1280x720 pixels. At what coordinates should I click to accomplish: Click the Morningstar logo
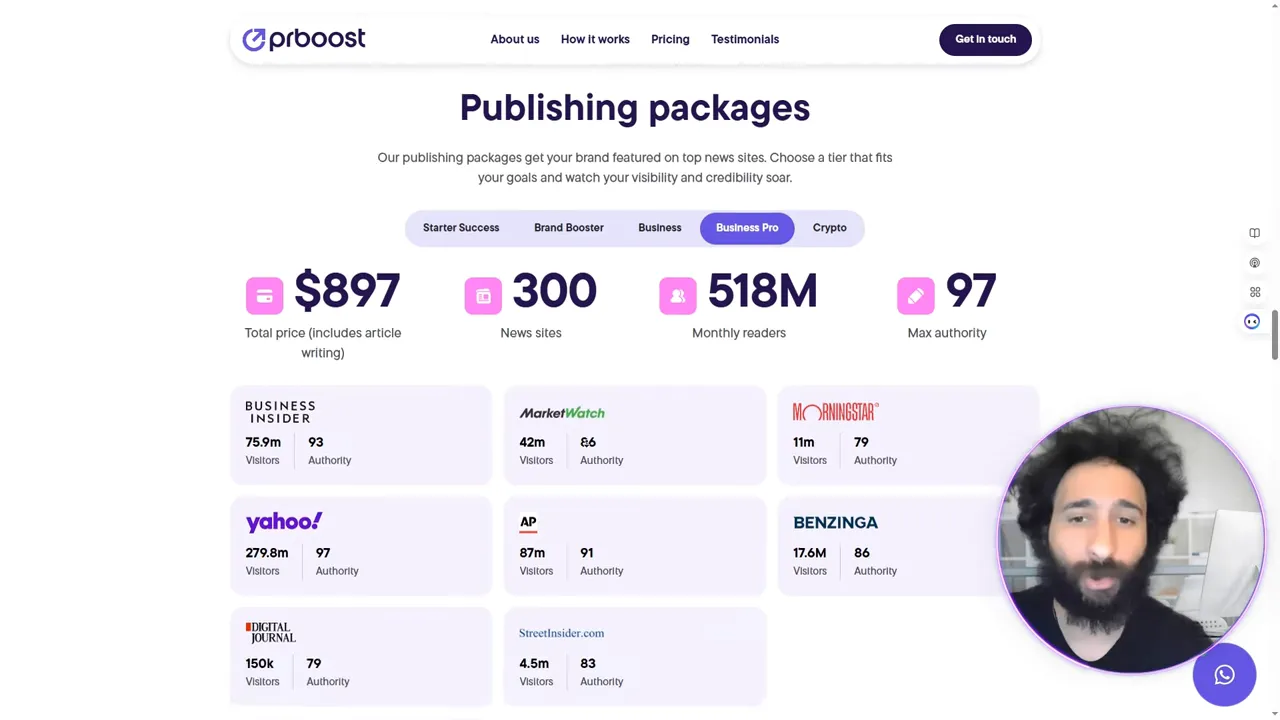click(836, 412)
